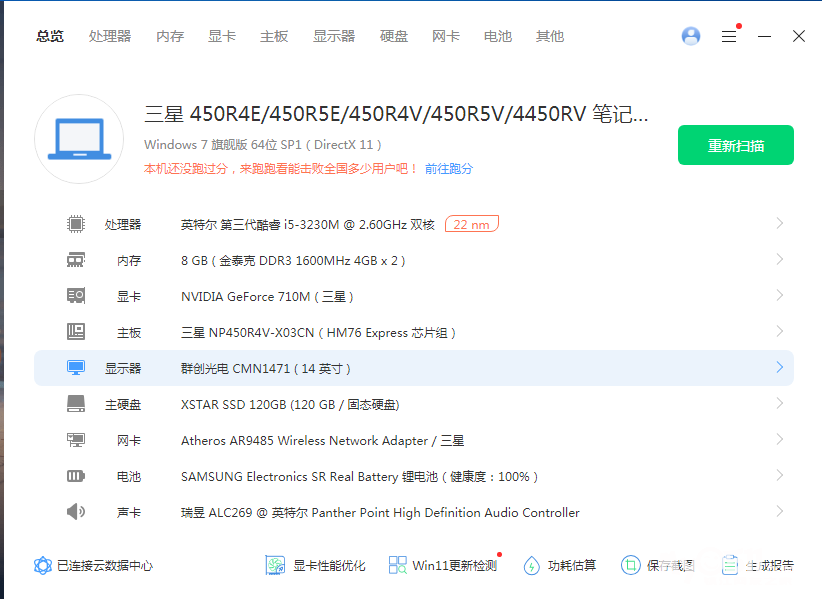
Task: Click the user account avatar icon
Action: coord(691,36)
